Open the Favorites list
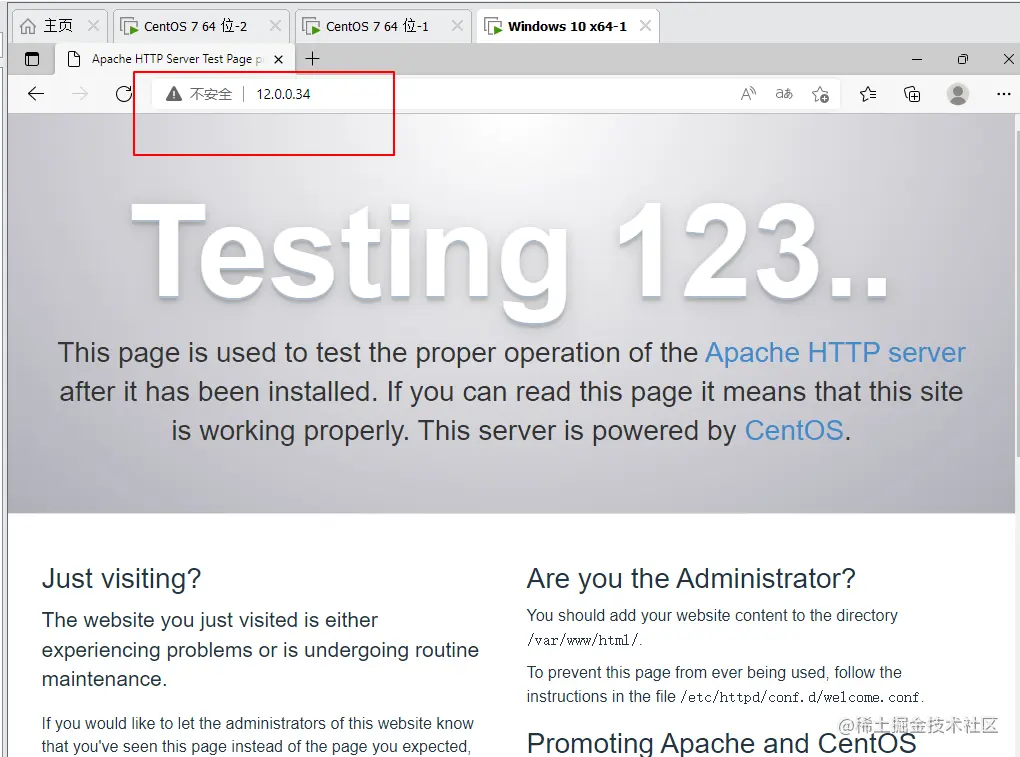Screen dimensions: 1020x757 coord(868,95)
